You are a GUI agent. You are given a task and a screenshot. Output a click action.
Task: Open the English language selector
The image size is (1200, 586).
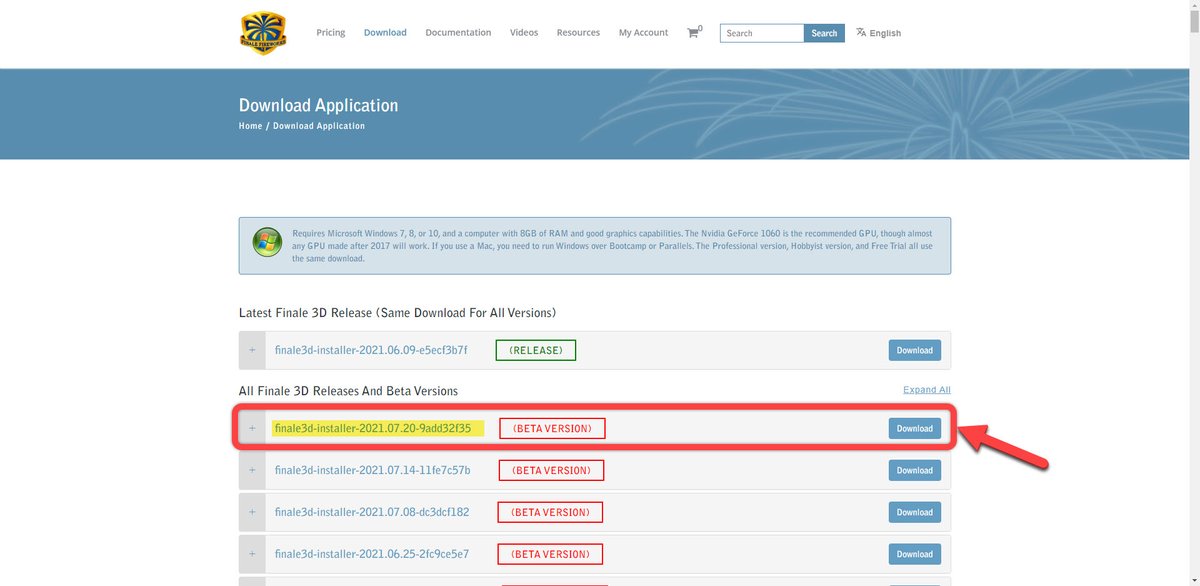tap(885, 33)
